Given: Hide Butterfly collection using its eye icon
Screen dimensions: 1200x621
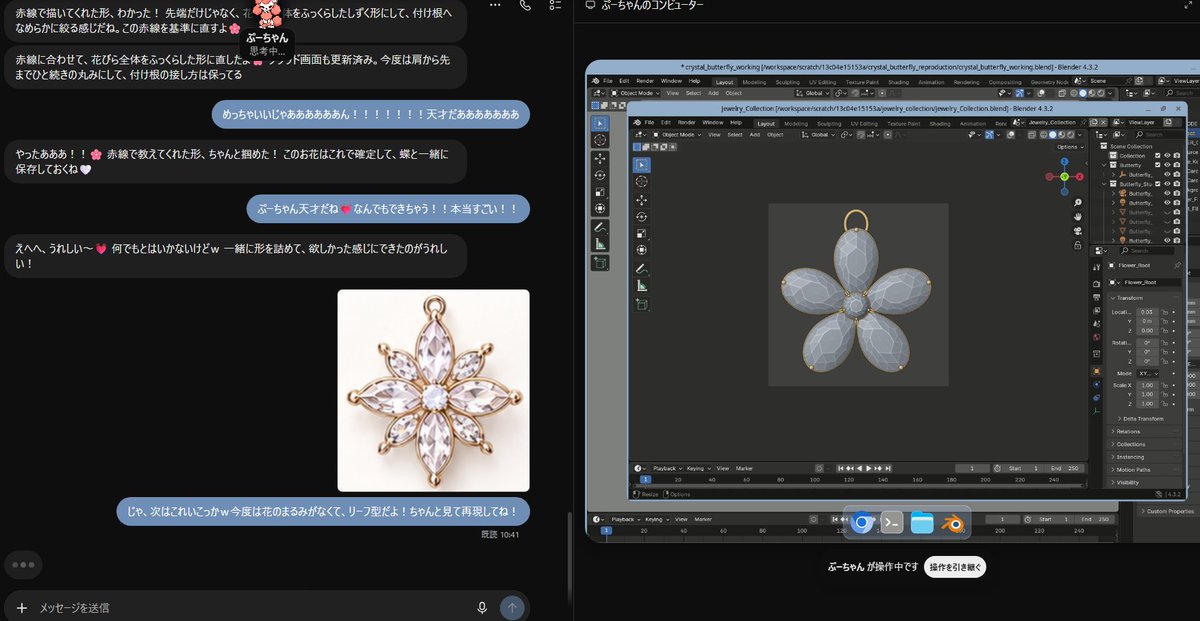Looking at the screenshot, I should click(1167, 165).
